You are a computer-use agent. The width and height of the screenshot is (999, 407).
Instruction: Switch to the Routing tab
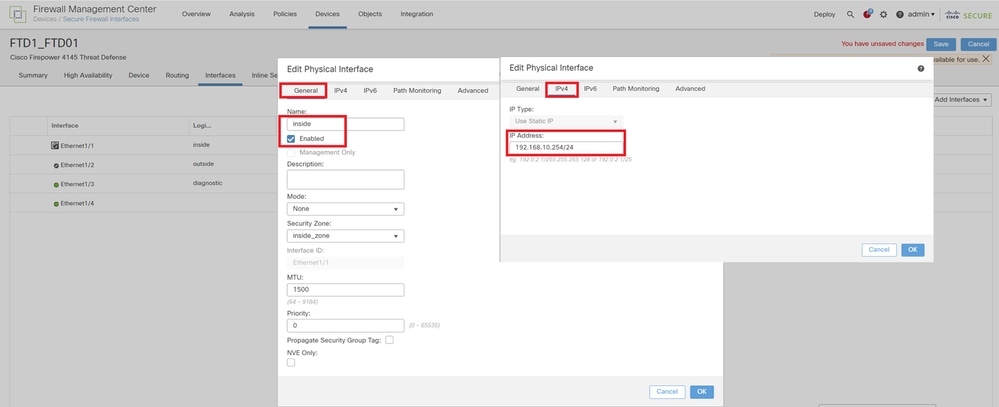177,75
